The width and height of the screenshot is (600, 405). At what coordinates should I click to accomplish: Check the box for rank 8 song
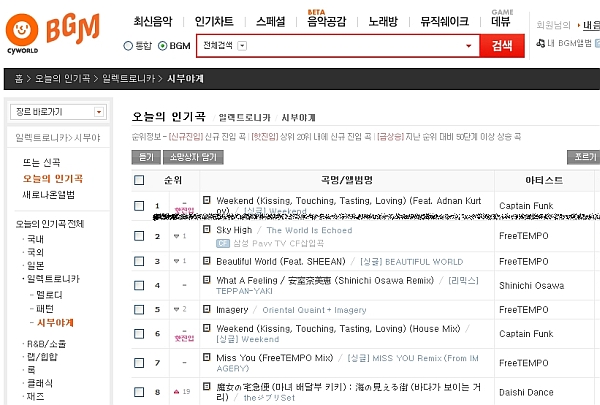click(x=139, y=392)
